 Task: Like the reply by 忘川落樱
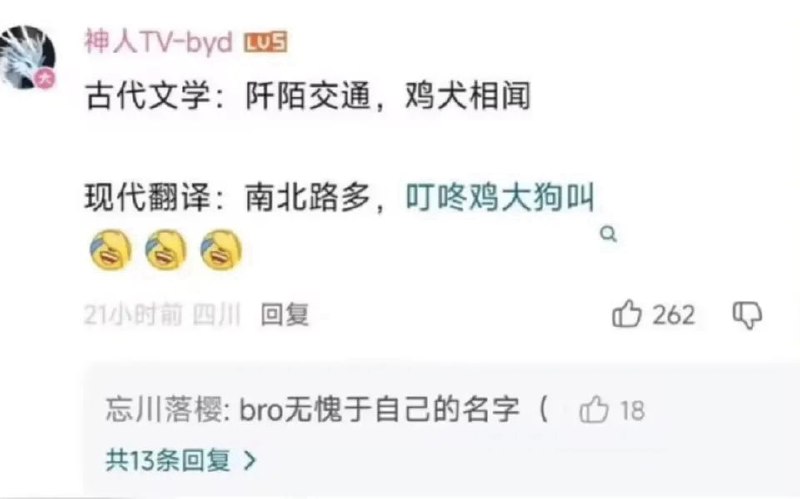(594, 410)
